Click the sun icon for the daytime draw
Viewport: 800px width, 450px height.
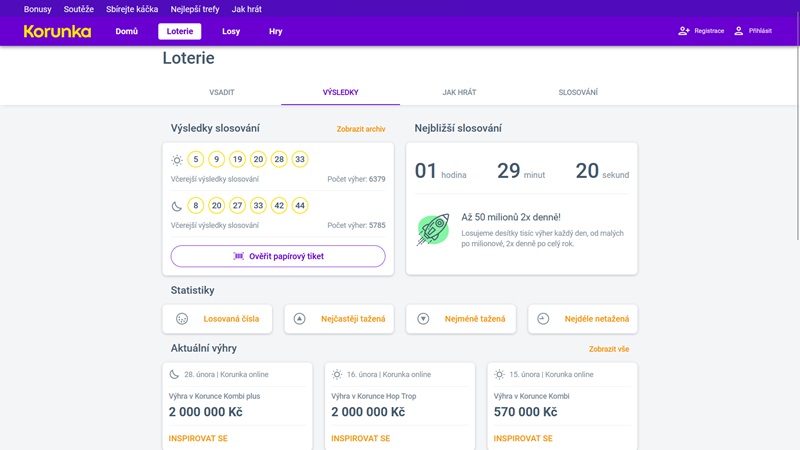click(x=177, y=160)
